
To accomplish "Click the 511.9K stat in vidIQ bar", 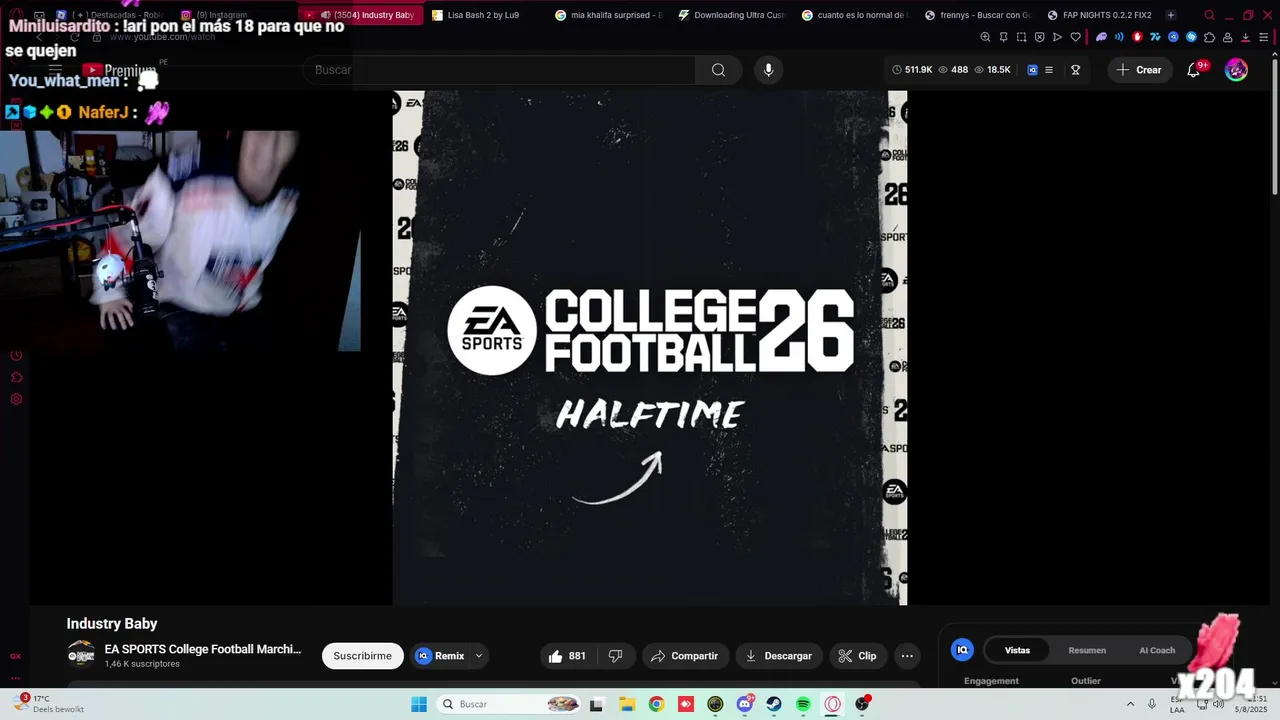I will point(912,70).
